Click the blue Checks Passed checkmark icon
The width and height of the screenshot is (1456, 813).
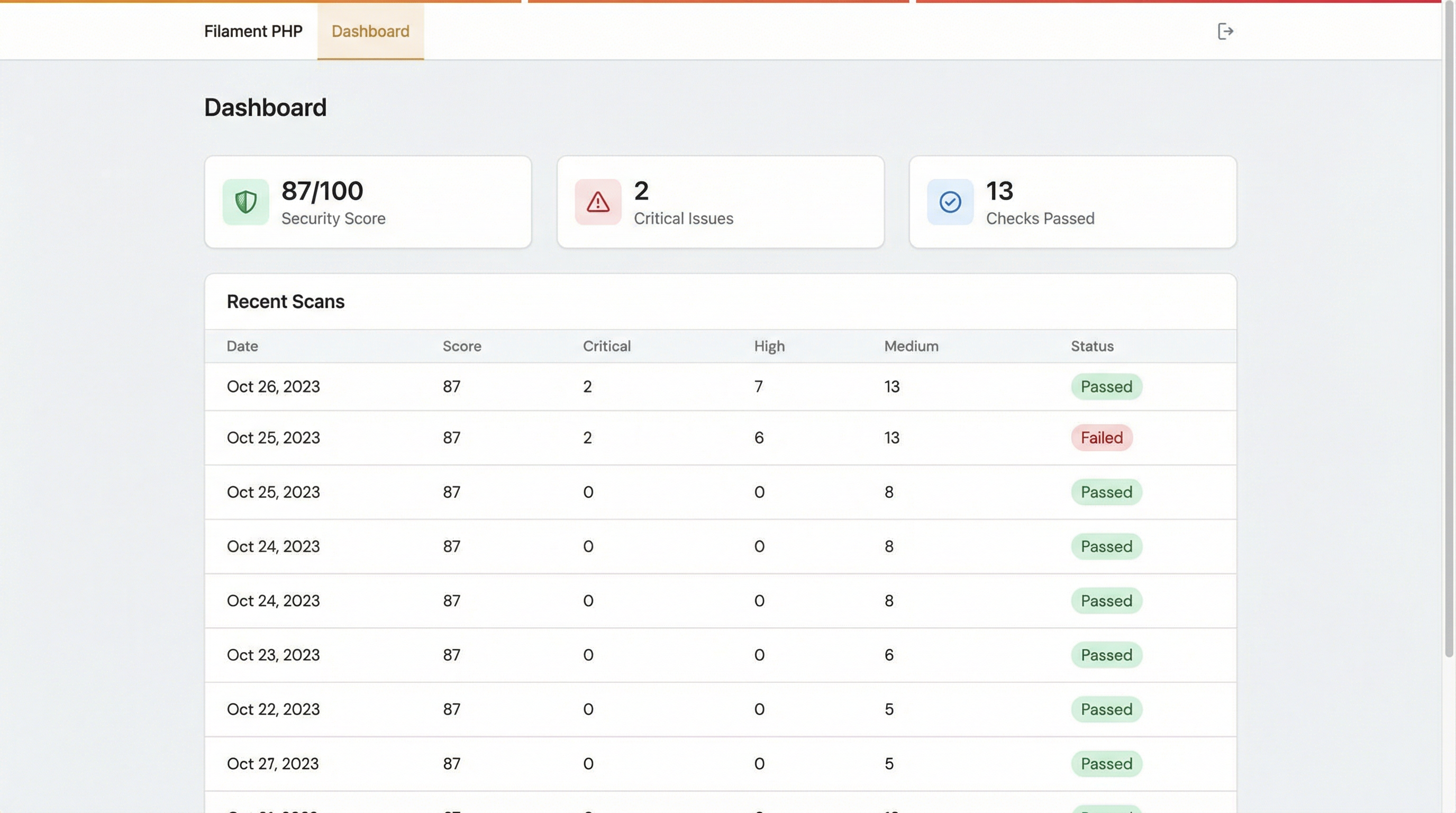pyautogui.click(x=950, y=202)
